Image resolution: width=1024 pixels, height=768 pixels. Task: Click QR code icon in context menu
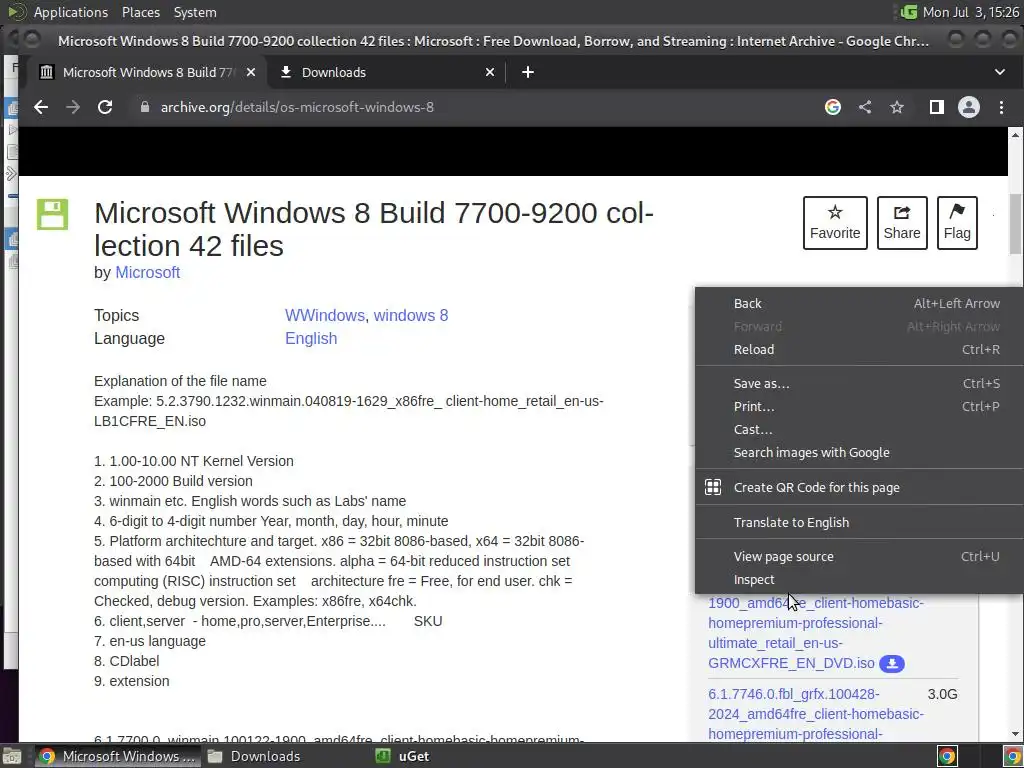tap(712, 487)
